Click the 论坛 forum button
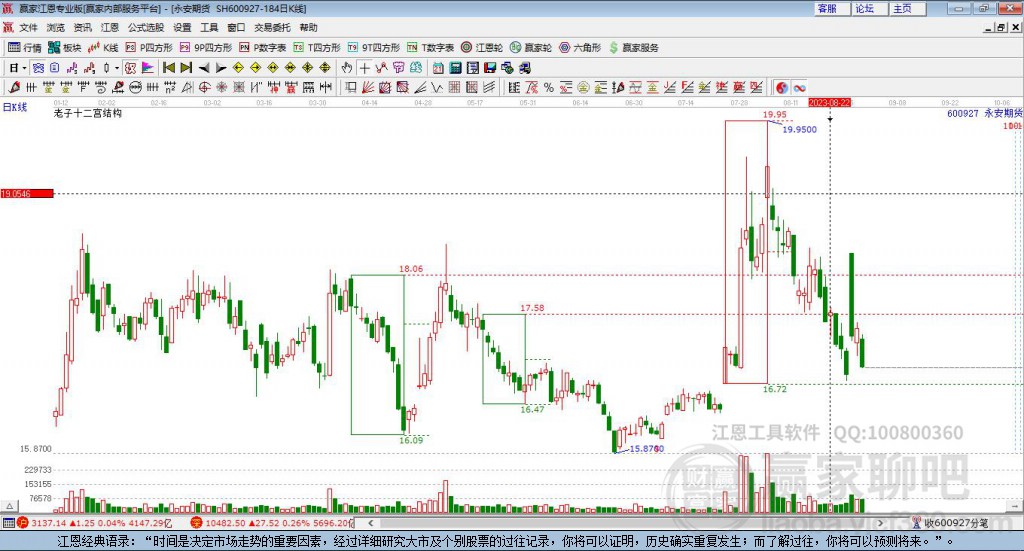This screenshot has width=1024, height=551. click(870, 8)
